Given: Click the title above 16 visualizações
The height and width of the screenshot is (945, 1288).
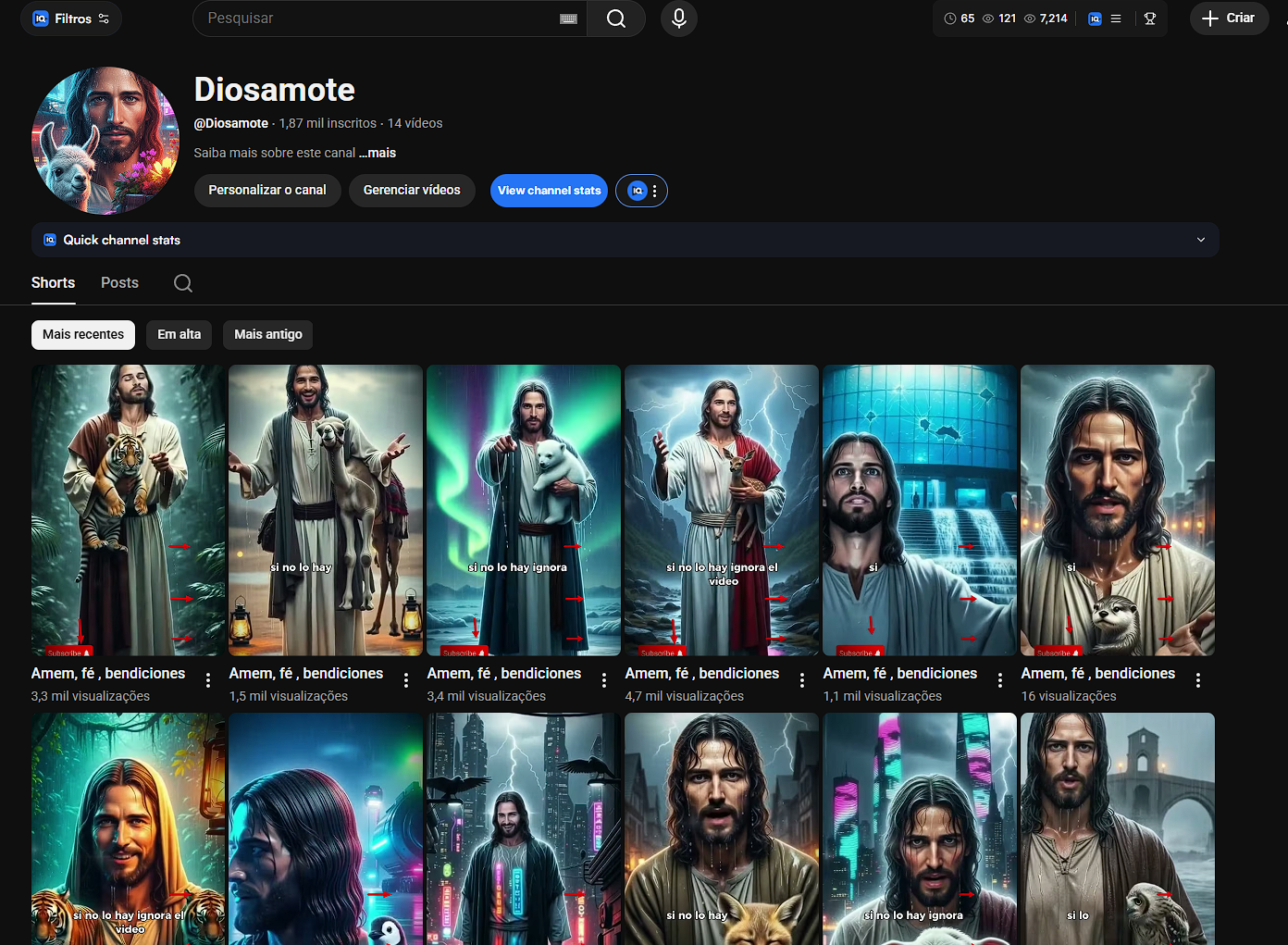Looking at the screenshot, I should pos(1098,674).
